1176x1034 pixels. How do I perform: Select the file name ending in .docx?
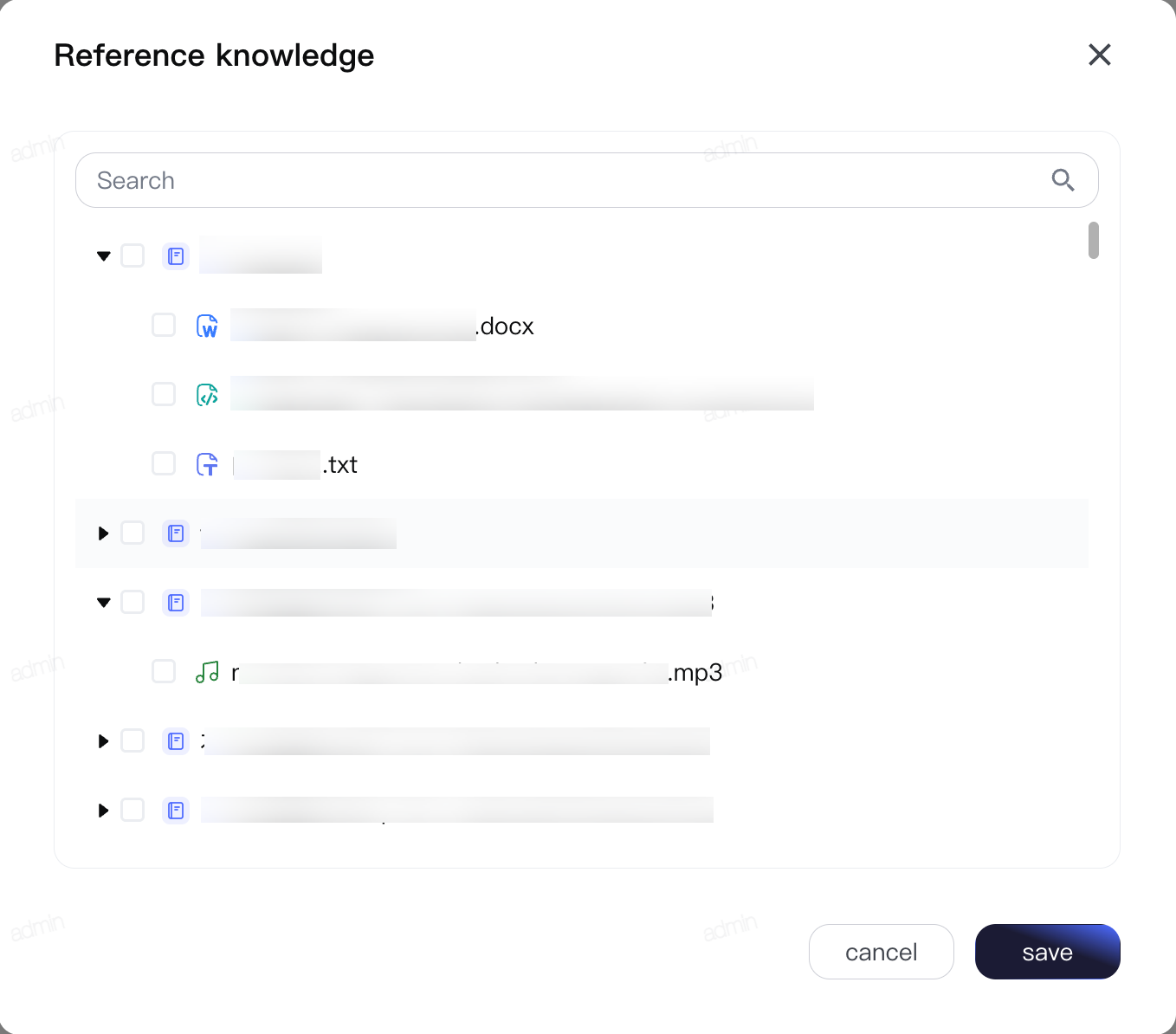pos(383,326)
